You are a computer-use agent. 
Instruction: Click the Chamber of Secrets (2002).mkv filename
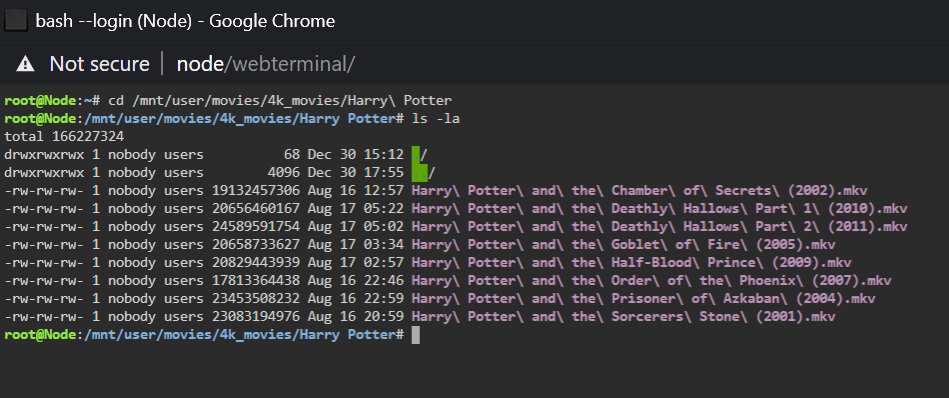[639, 191]
